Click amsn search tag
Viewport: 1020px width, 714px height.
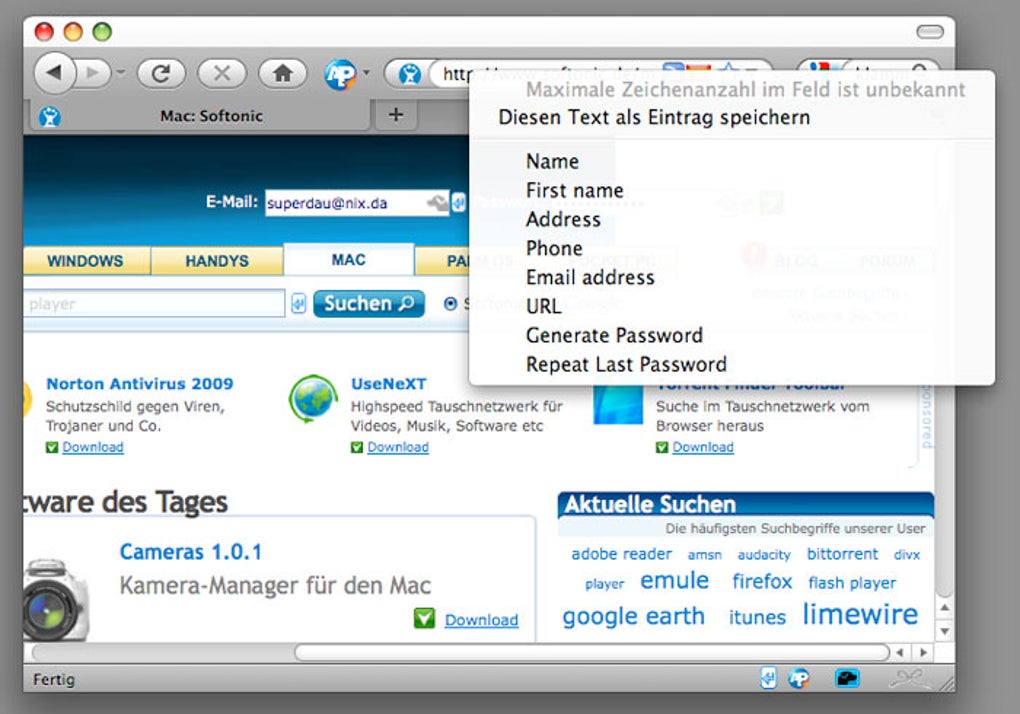click(x=705, y=555)
